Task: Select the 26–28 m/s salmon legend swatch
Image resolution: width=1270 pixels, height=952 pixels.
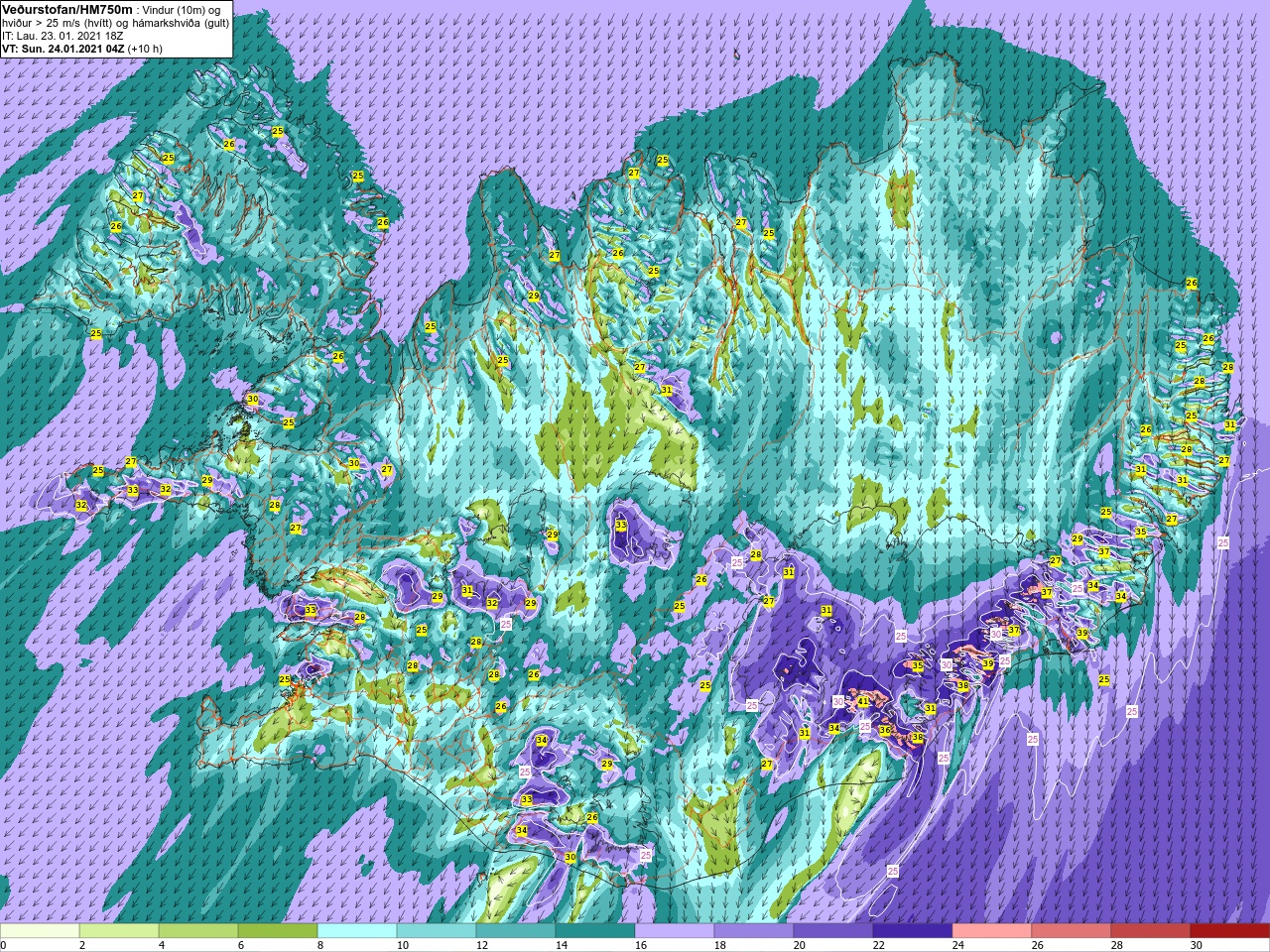Action: pyautogui.click(x=1072, y=931)
